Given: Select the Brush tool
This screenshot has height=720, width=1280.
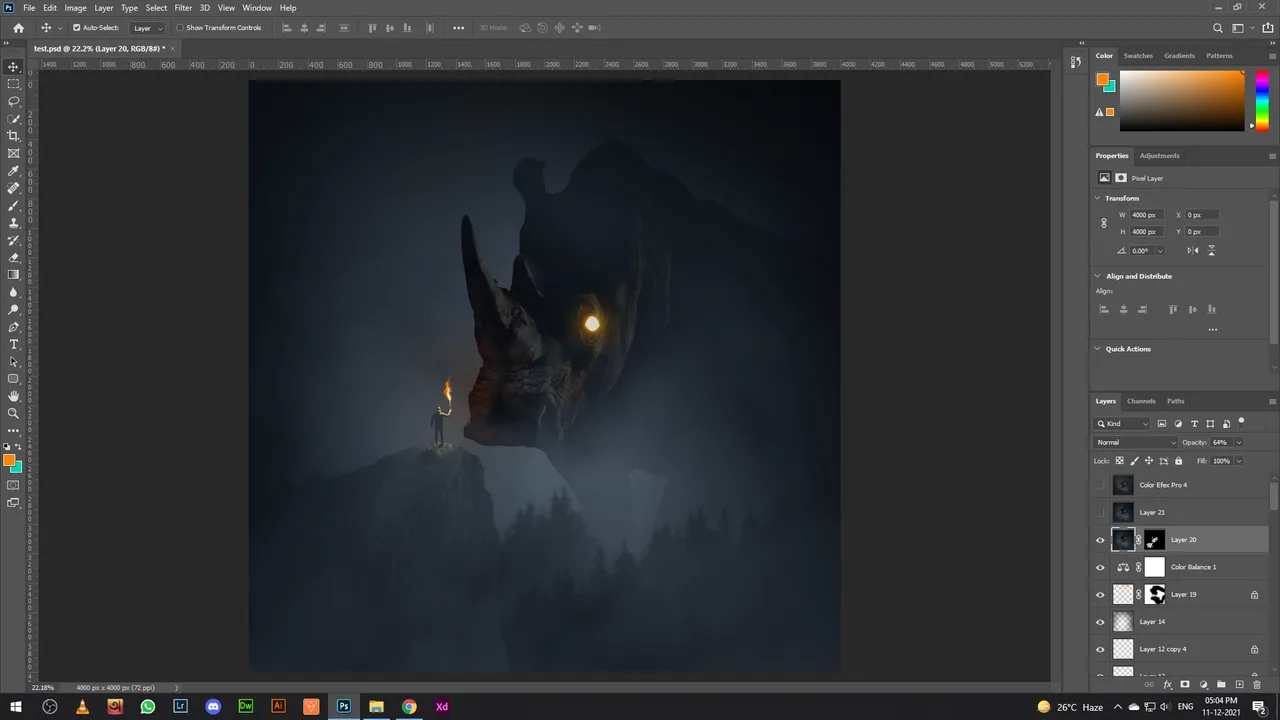Looking at the screenshot, I should (13, 205).
